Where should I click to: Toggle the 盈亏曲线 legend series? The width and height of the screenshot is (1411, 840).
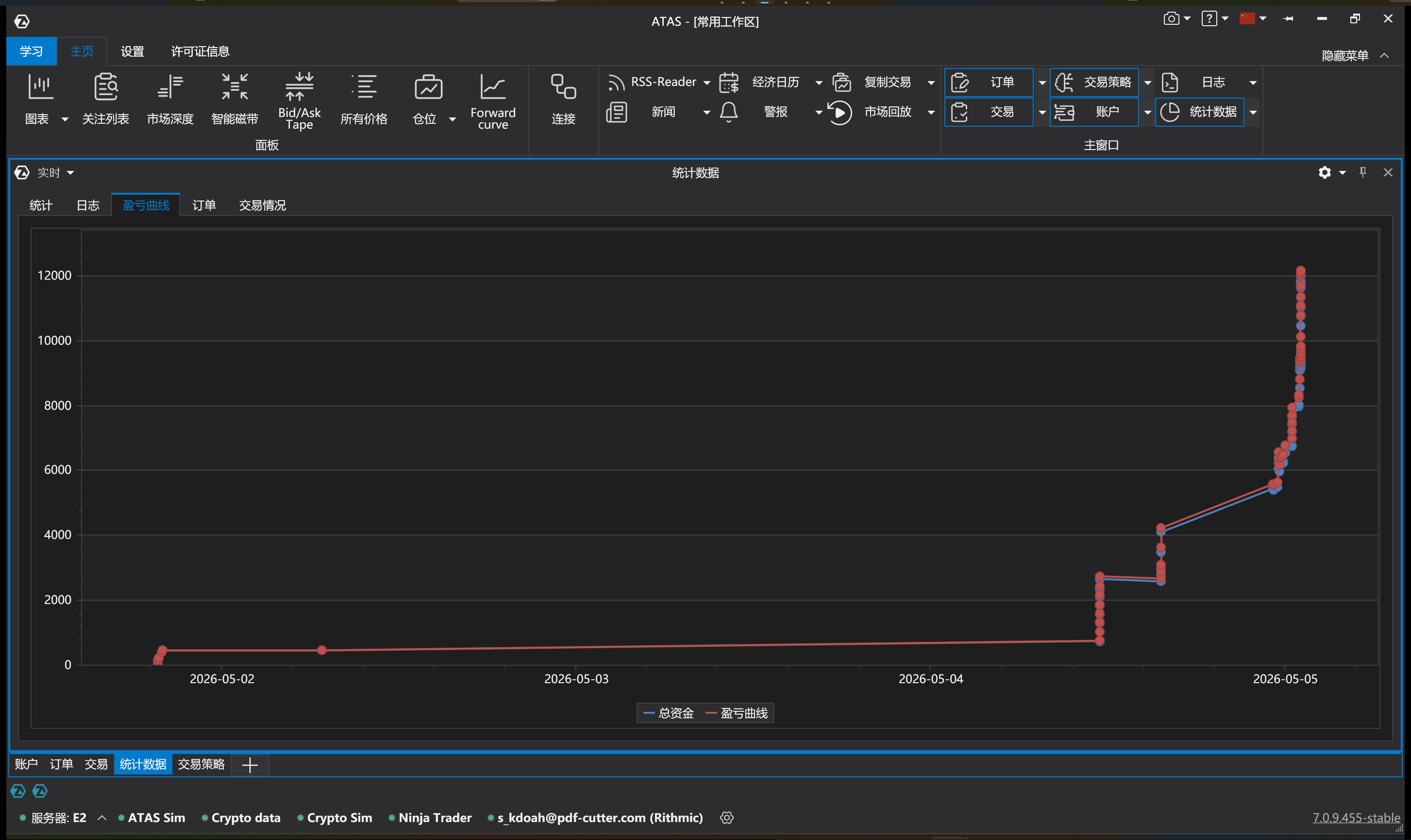[737, 713]
